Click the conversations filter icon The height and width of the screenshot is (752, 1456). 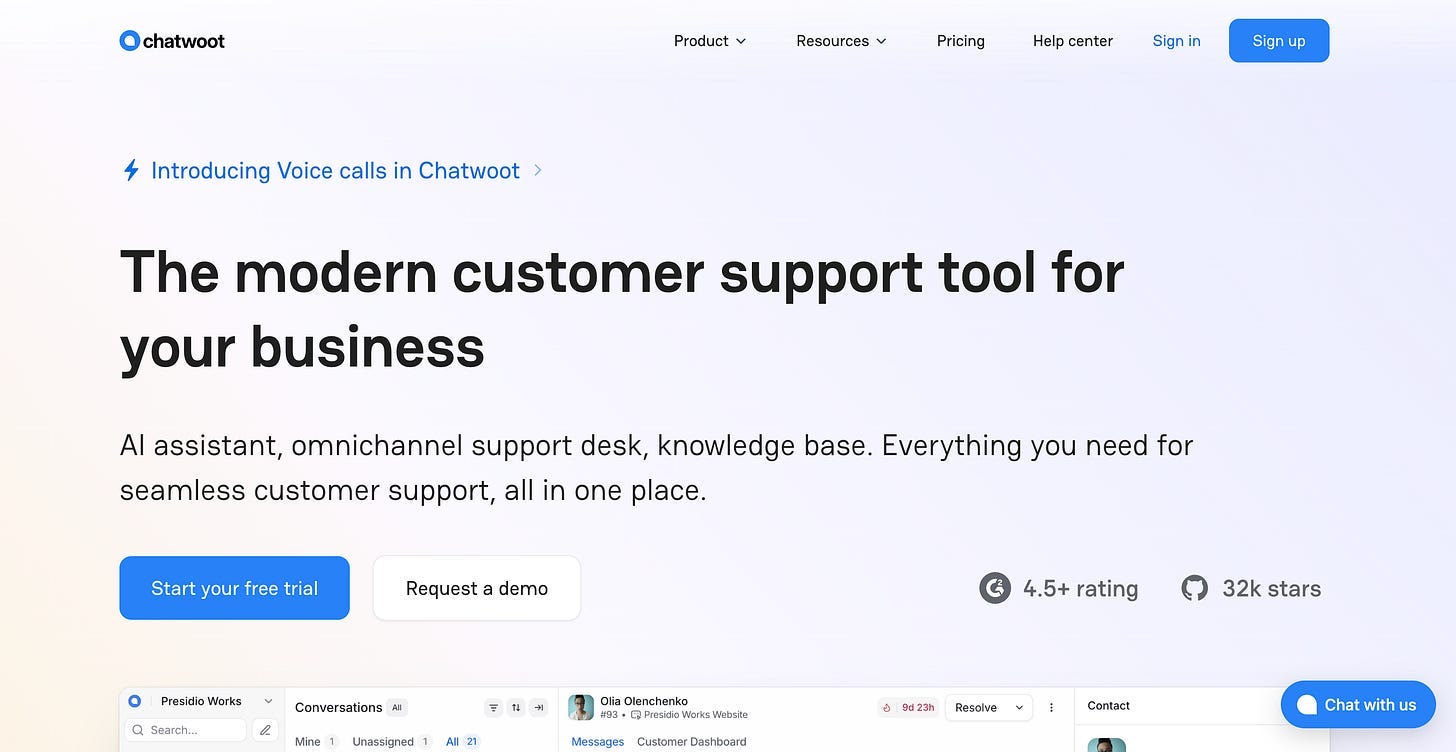point(493,708)
